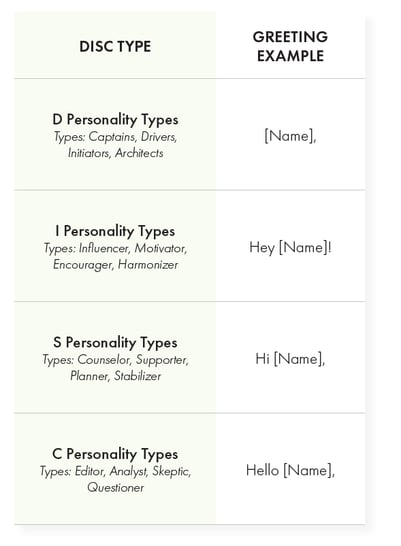Click the word Architects in D row
The height and width of the screenshot is (546, 401).
[x=139, y=153]
